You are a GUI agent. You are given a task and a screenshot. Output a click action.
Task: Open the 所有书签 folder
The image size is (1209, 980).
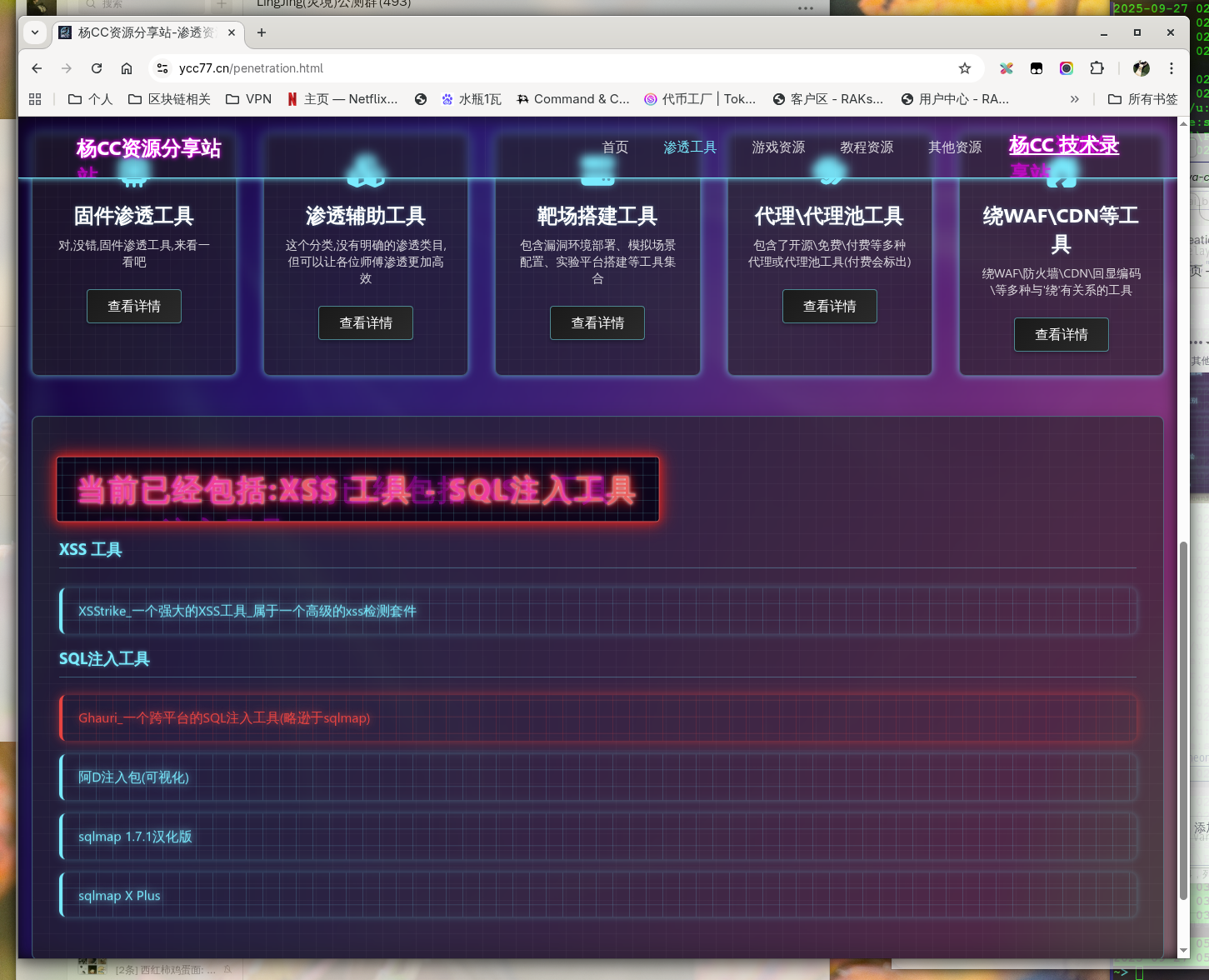(1143, 99)
